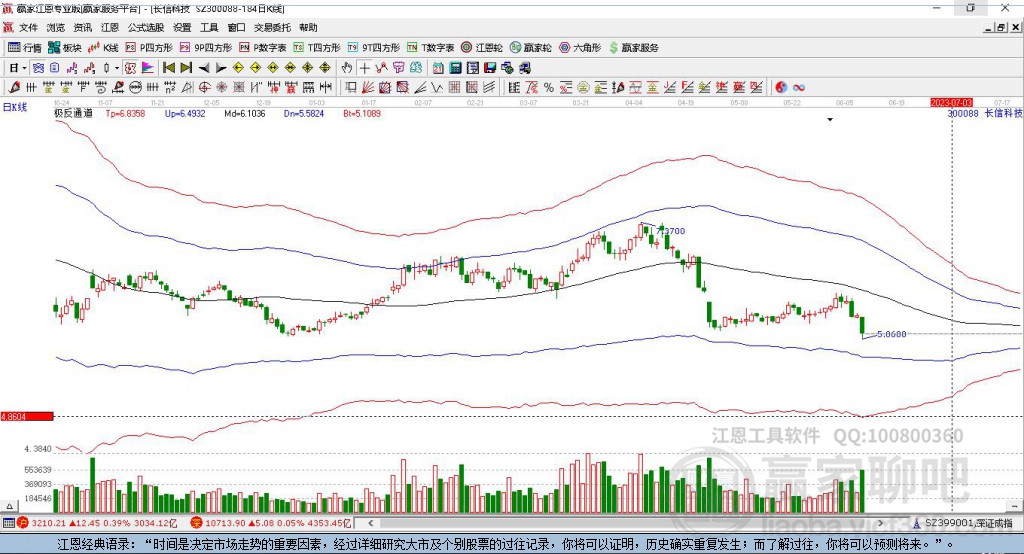Click the Tp=6.8358 value

click(125, 113)
